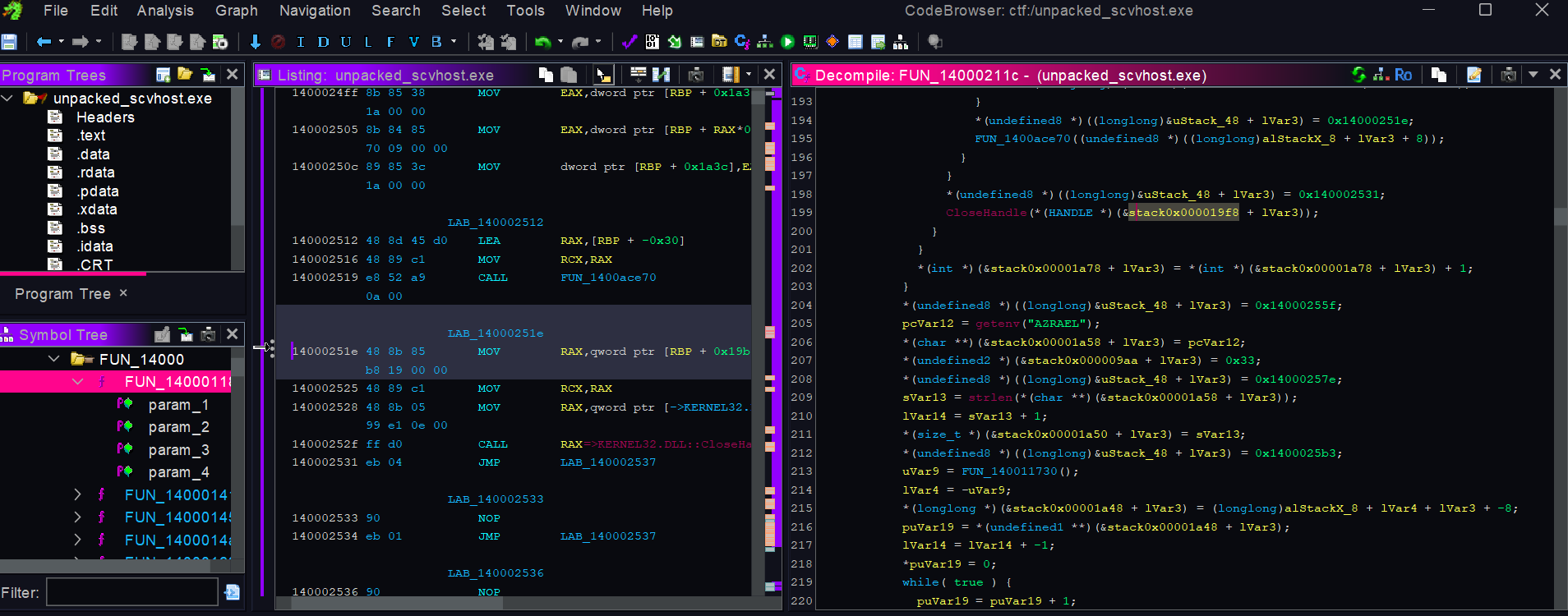This screenshot has width=1568, height=616.
Task: Toggle the 'I' instruction navigation type
Action: [300, 42]
